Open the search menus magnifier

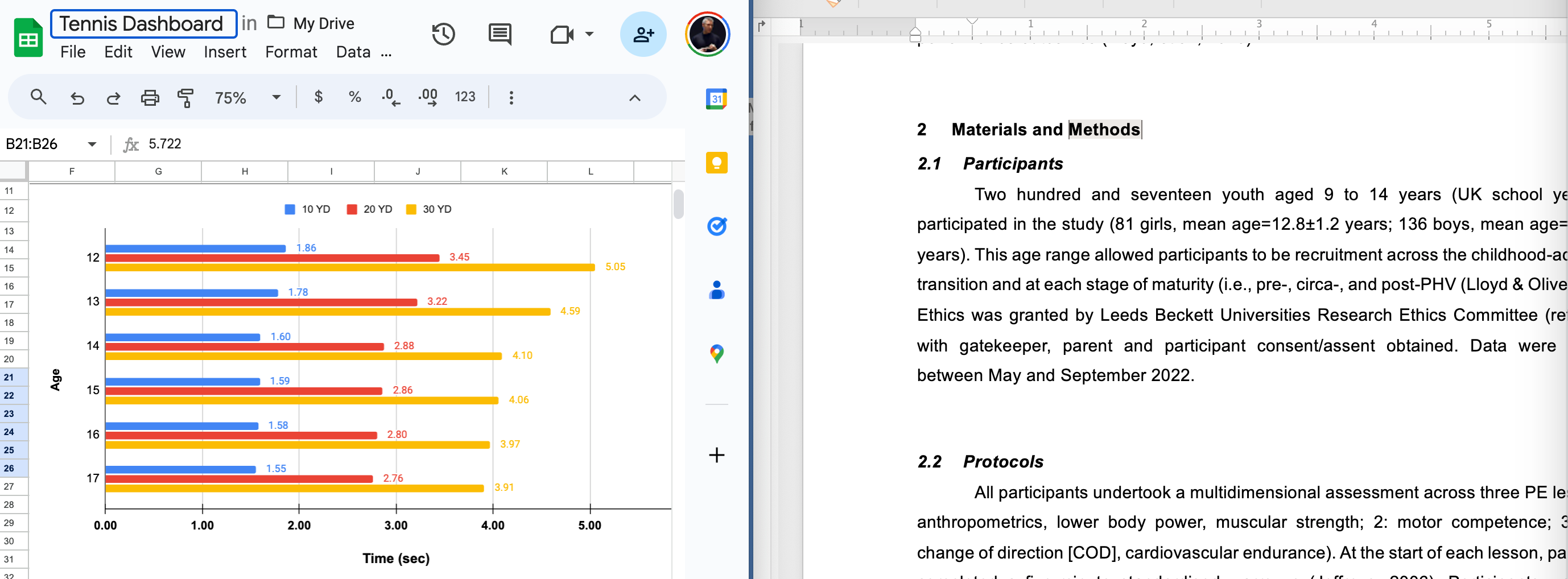point(38,97)
